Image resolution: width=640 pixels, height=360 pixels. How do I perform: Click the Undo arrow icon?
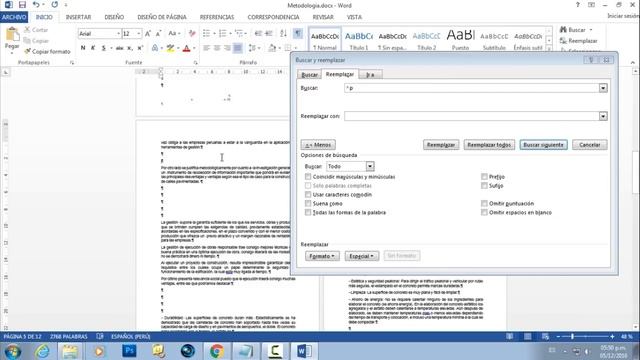(36, 5)
